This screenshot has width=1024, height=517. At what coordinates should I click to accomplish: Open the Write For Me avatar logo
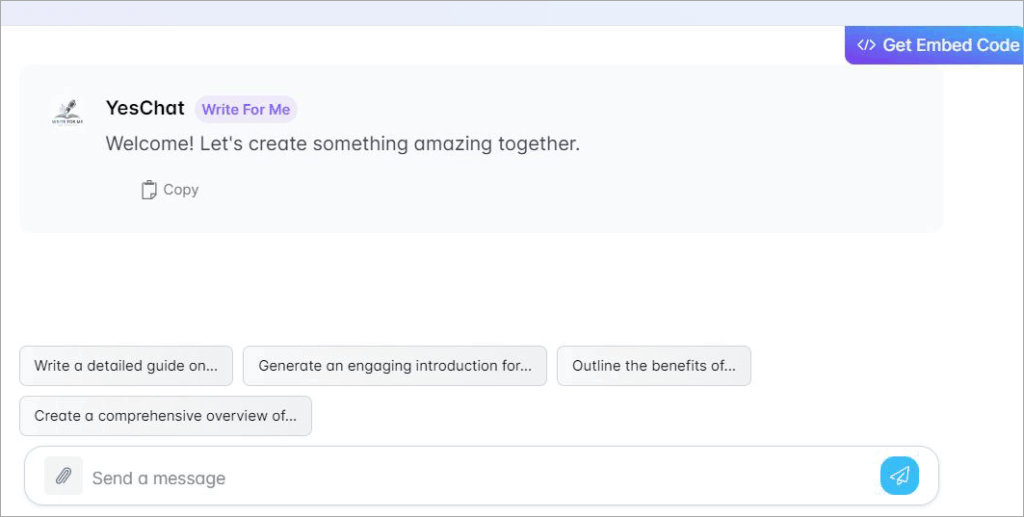click(x=68, y=110)
